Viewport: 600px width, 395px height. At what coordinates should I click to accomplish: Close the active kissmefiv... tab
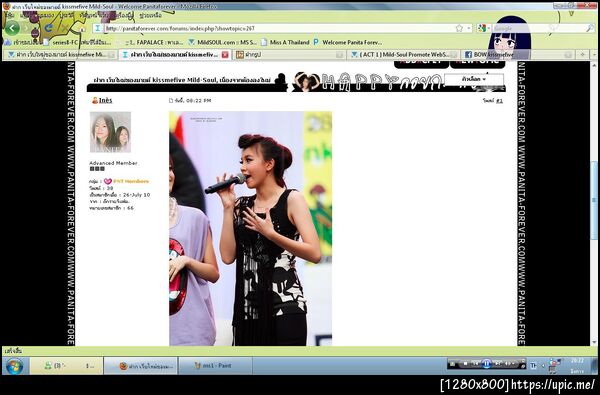pyautogui.click(x=225, y=55)
